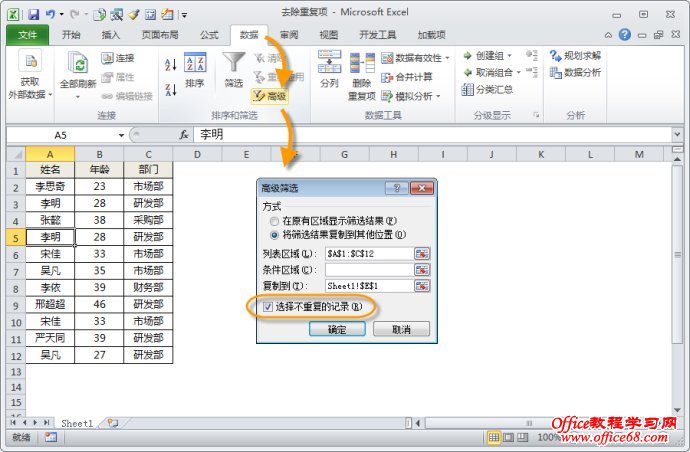Sort ascending A to Z icon
690x452 pixels.
click(x=171, y=65)
